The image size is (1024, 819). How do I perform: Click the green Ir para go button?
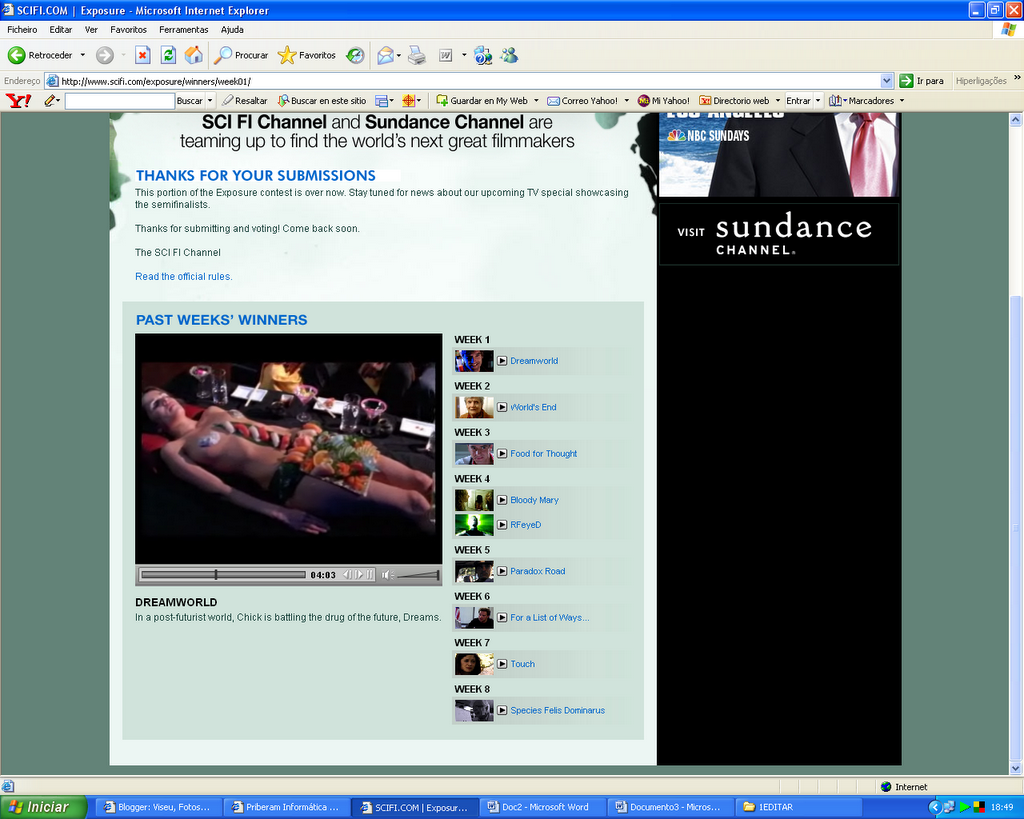coord(921,81)
